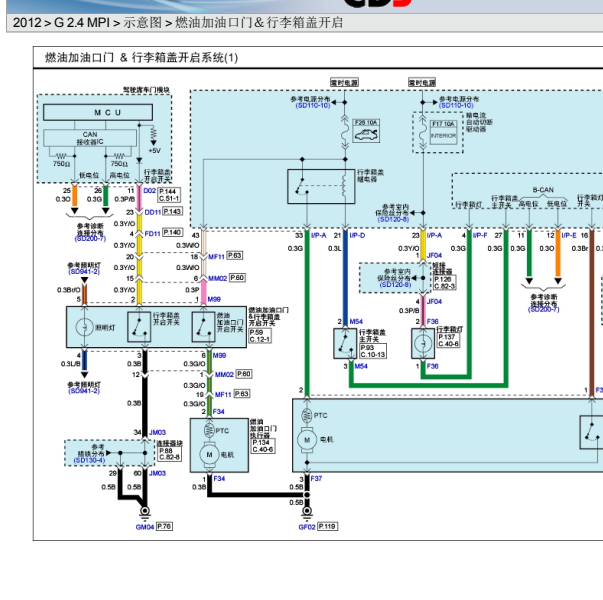Open 示意图 breadcrumb item
The image size is (603, 600).
pyautogui.click(x=142, y=22)
